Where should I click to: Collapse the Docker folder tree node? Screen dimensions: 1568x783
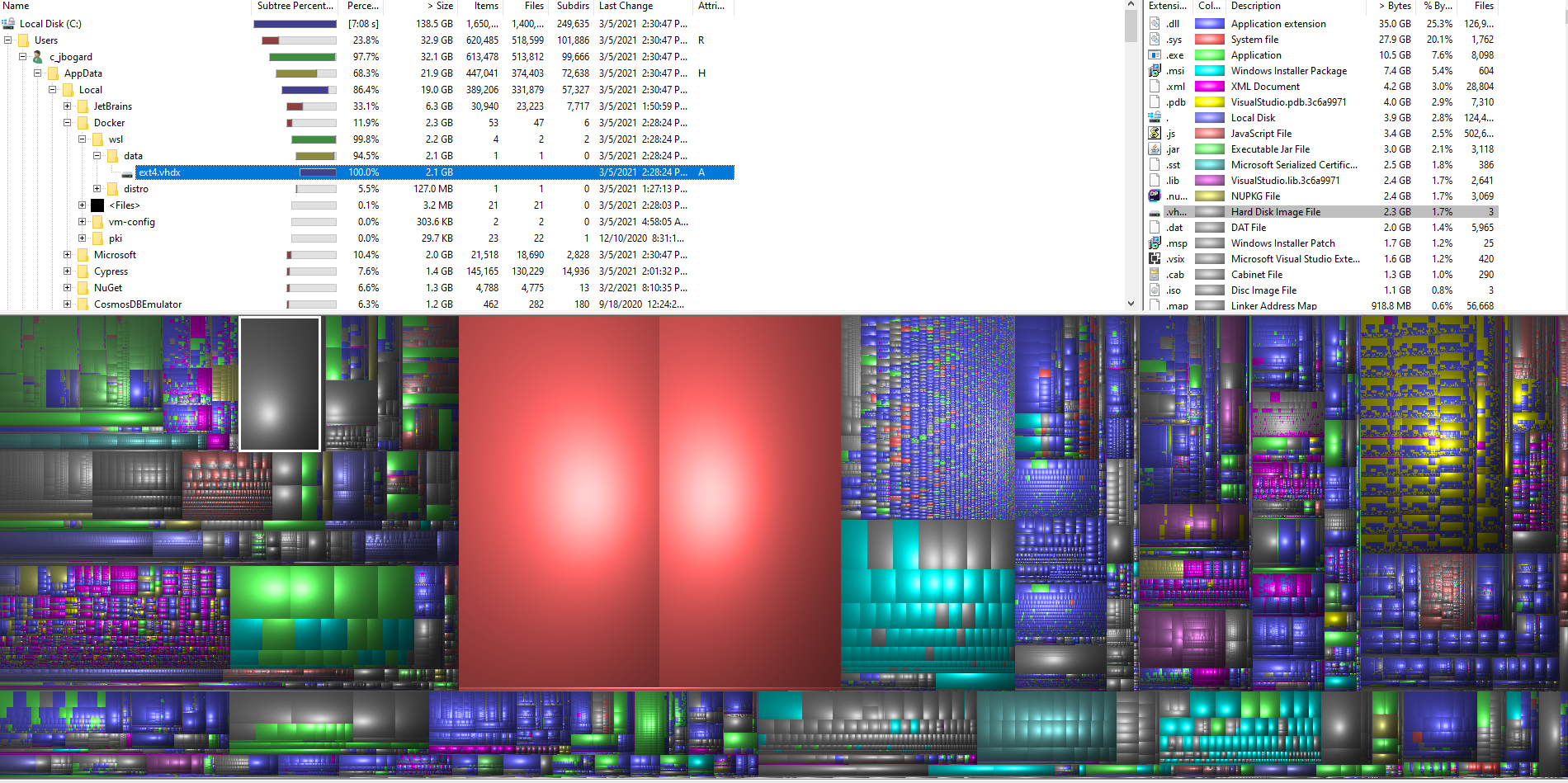coord(68,123)
